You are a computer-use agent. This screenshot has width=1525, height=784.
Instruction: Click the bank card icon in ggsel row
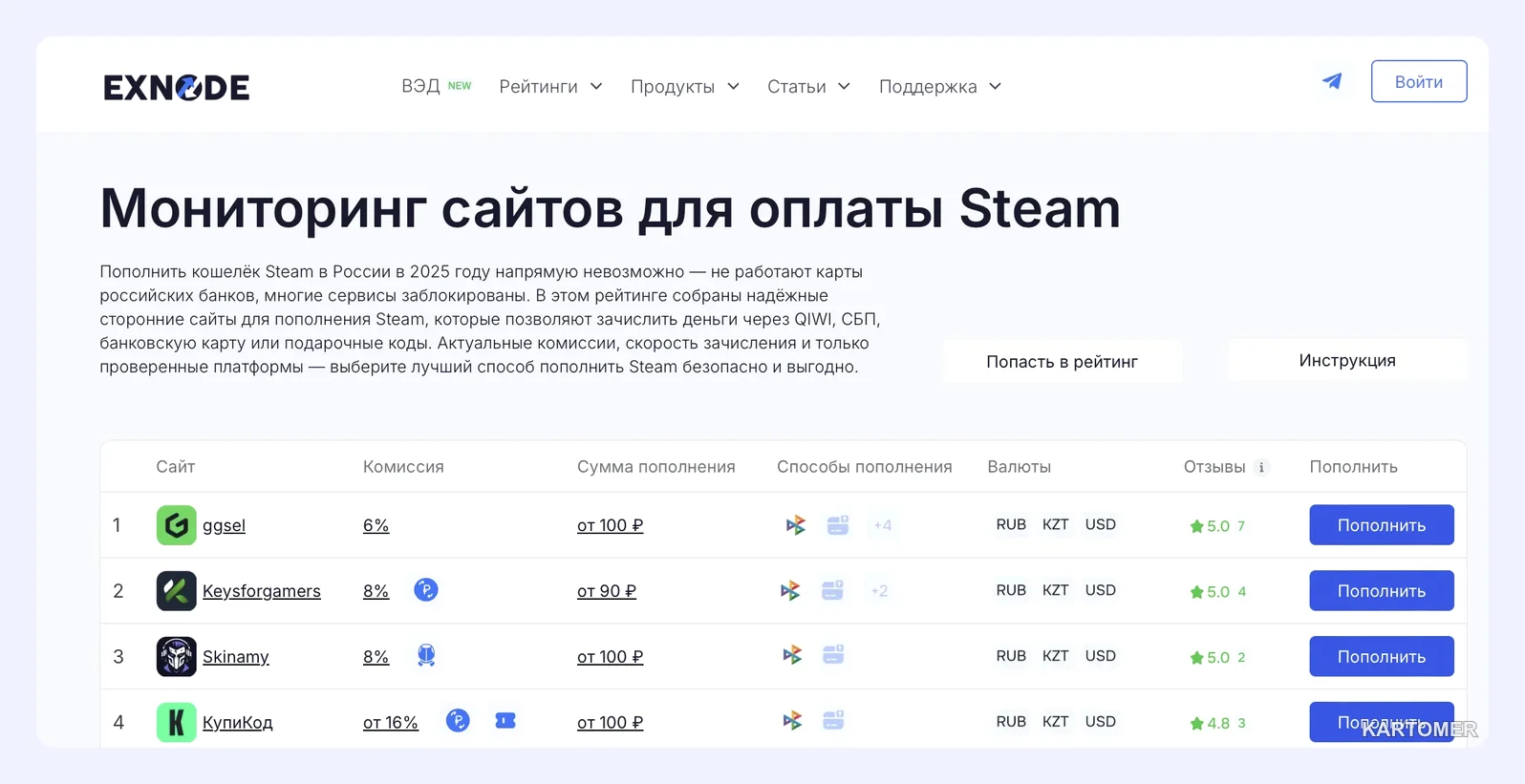point(838,525)
